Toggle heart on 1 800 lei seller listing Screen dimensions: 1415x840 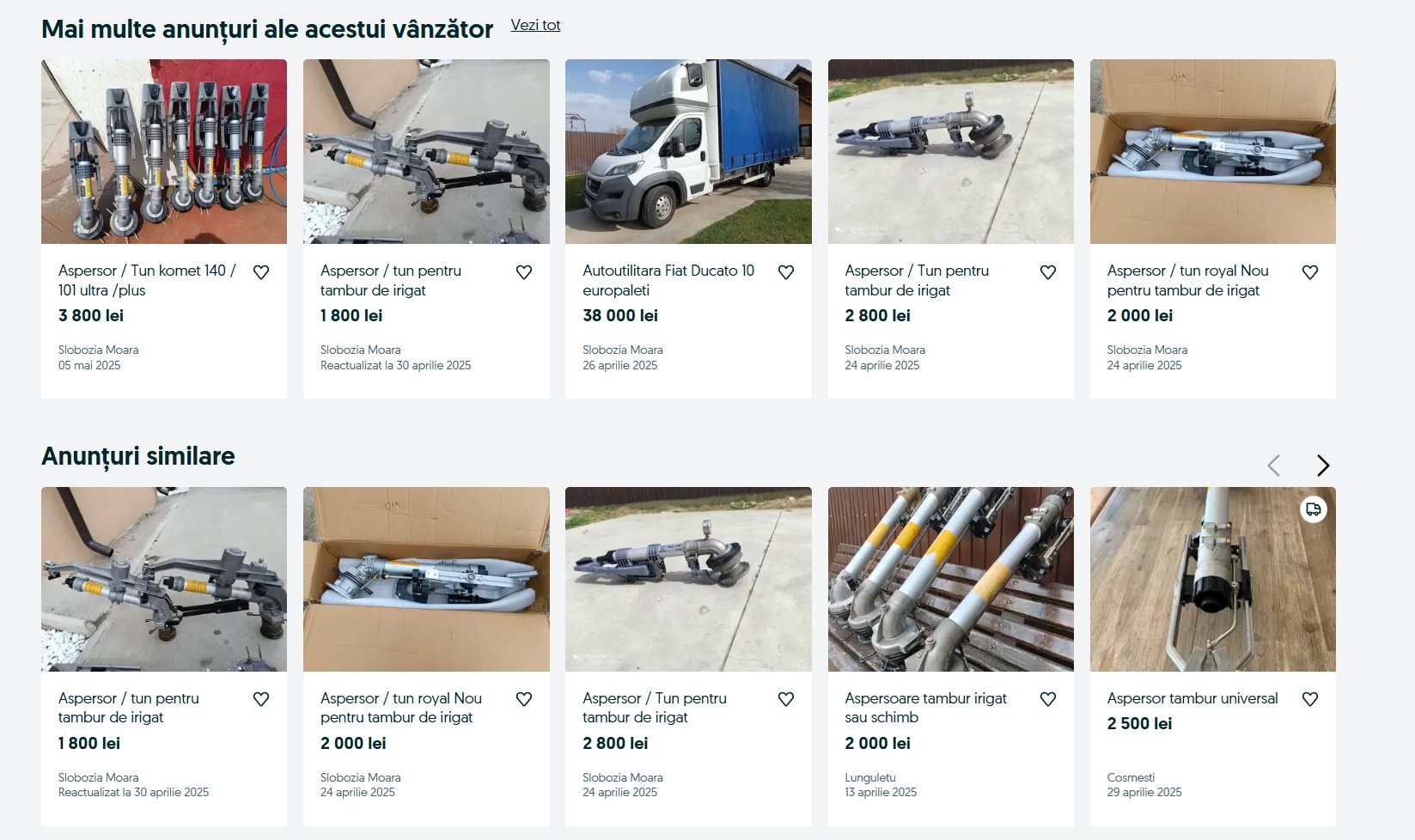coord(523,272)
